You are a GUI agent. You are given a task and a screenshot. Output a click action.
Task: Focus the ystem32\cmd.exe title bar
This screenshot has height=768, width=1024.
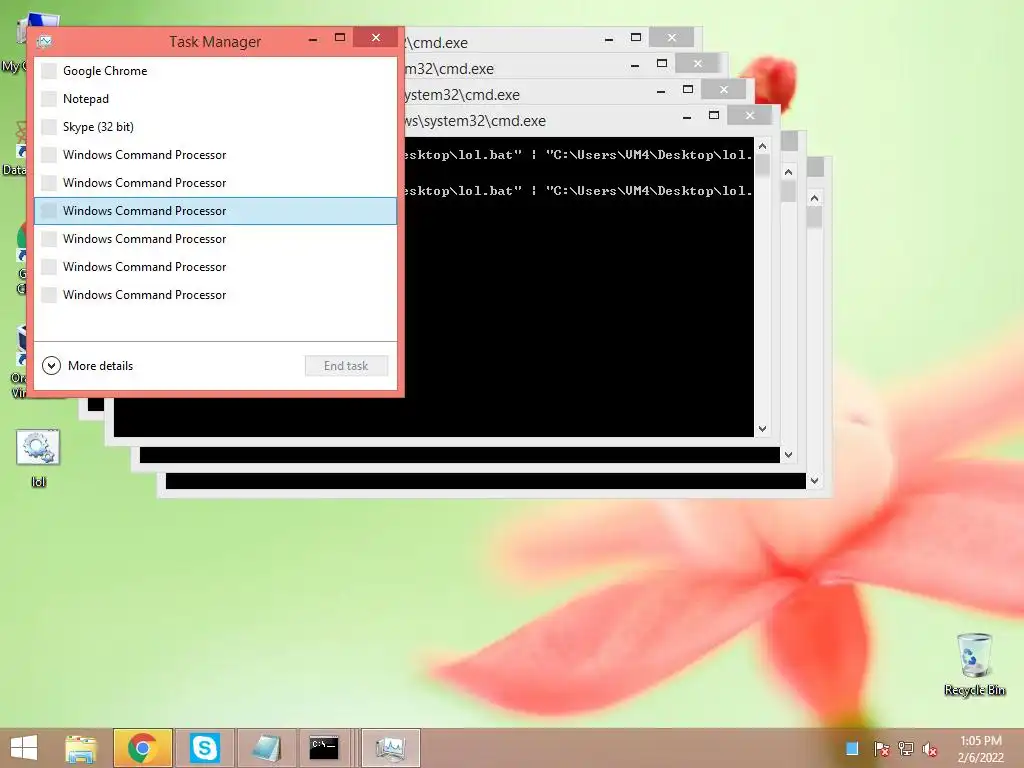click(526, 95)
